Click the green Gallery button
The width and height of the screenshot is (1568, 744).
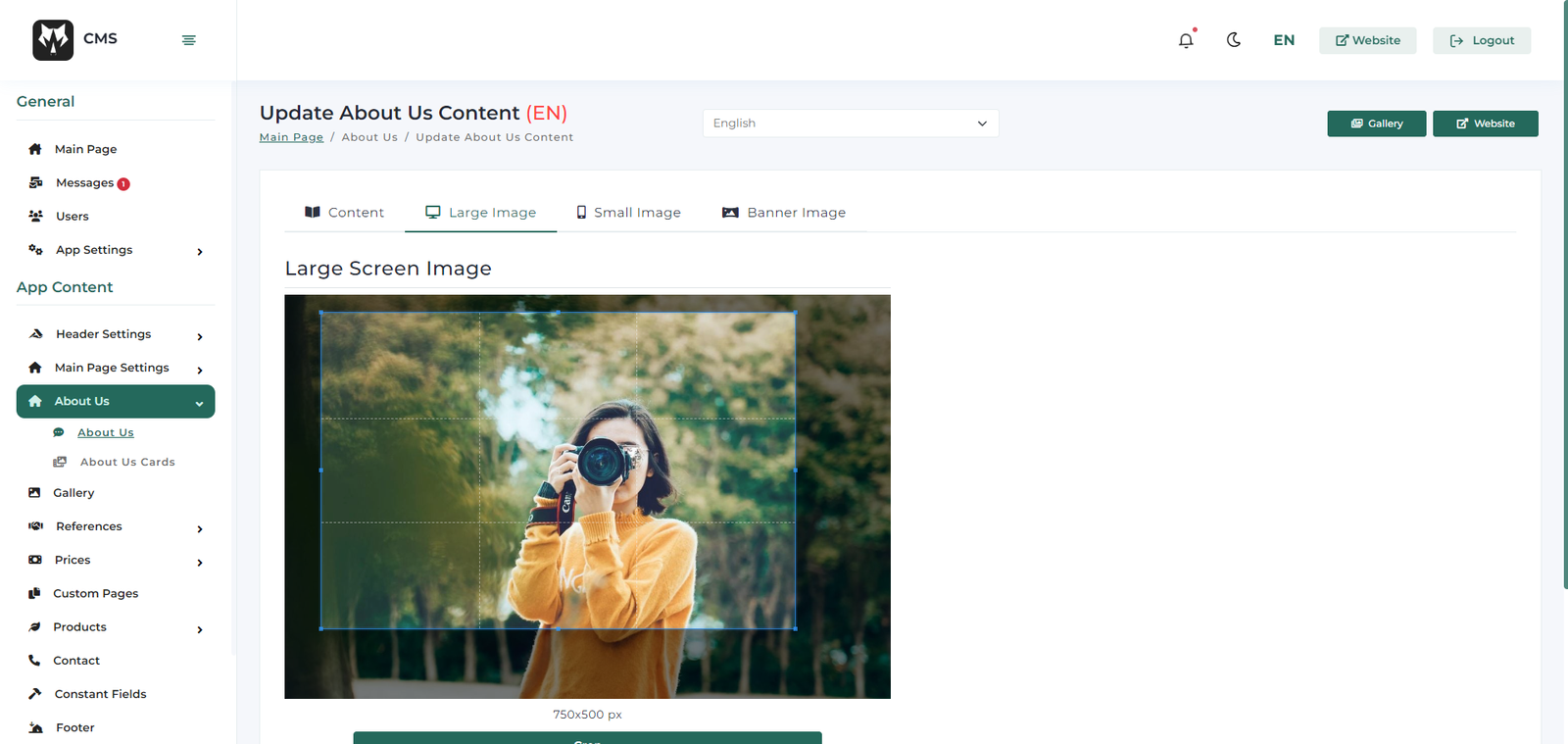[1376, 124]
